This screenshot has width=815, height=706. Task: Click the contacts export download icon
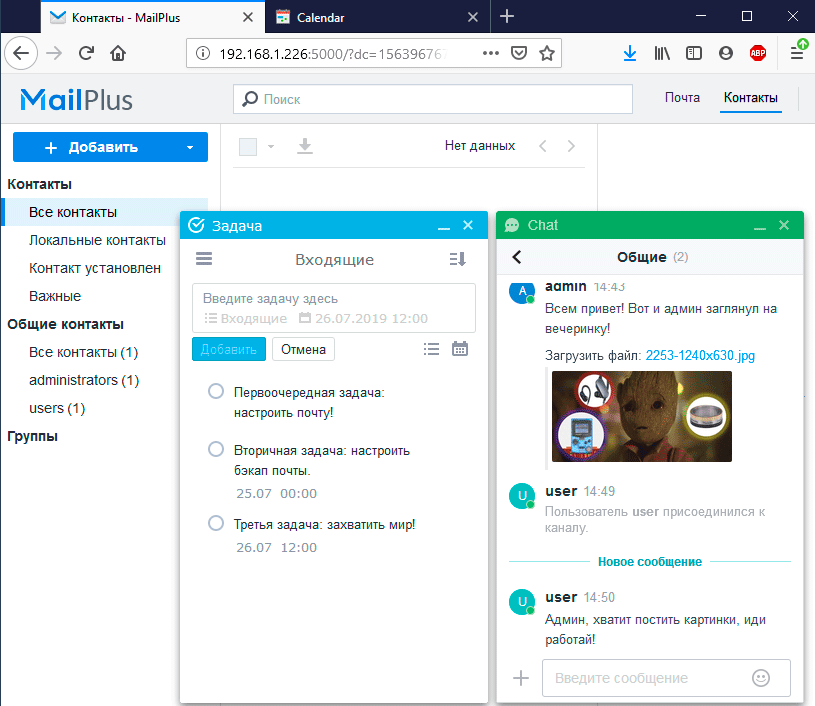pyautogui.click(x=305, y=147)
